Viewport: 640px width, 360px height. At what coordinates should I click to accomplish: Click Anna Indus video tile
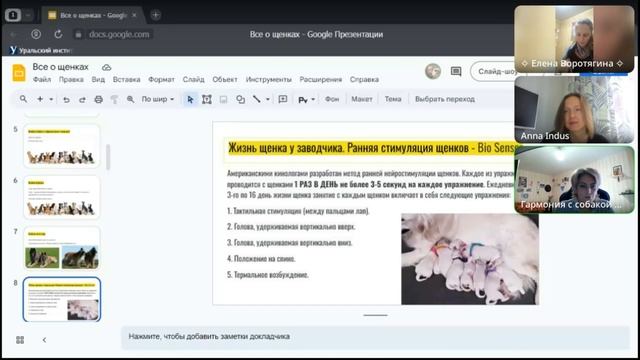574,109
